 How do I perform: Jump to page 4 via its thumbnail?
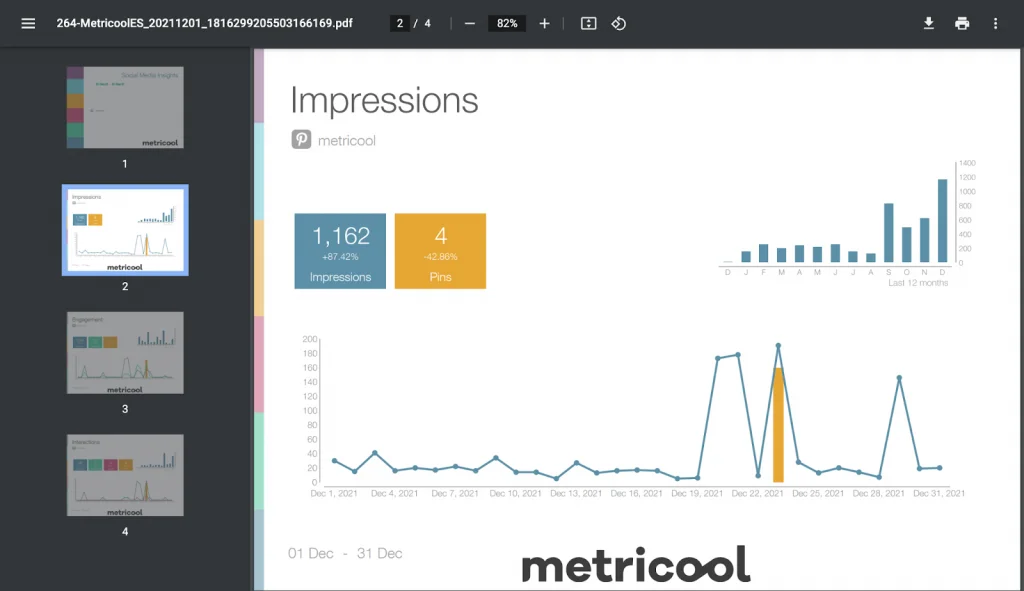tap(124, 475)
